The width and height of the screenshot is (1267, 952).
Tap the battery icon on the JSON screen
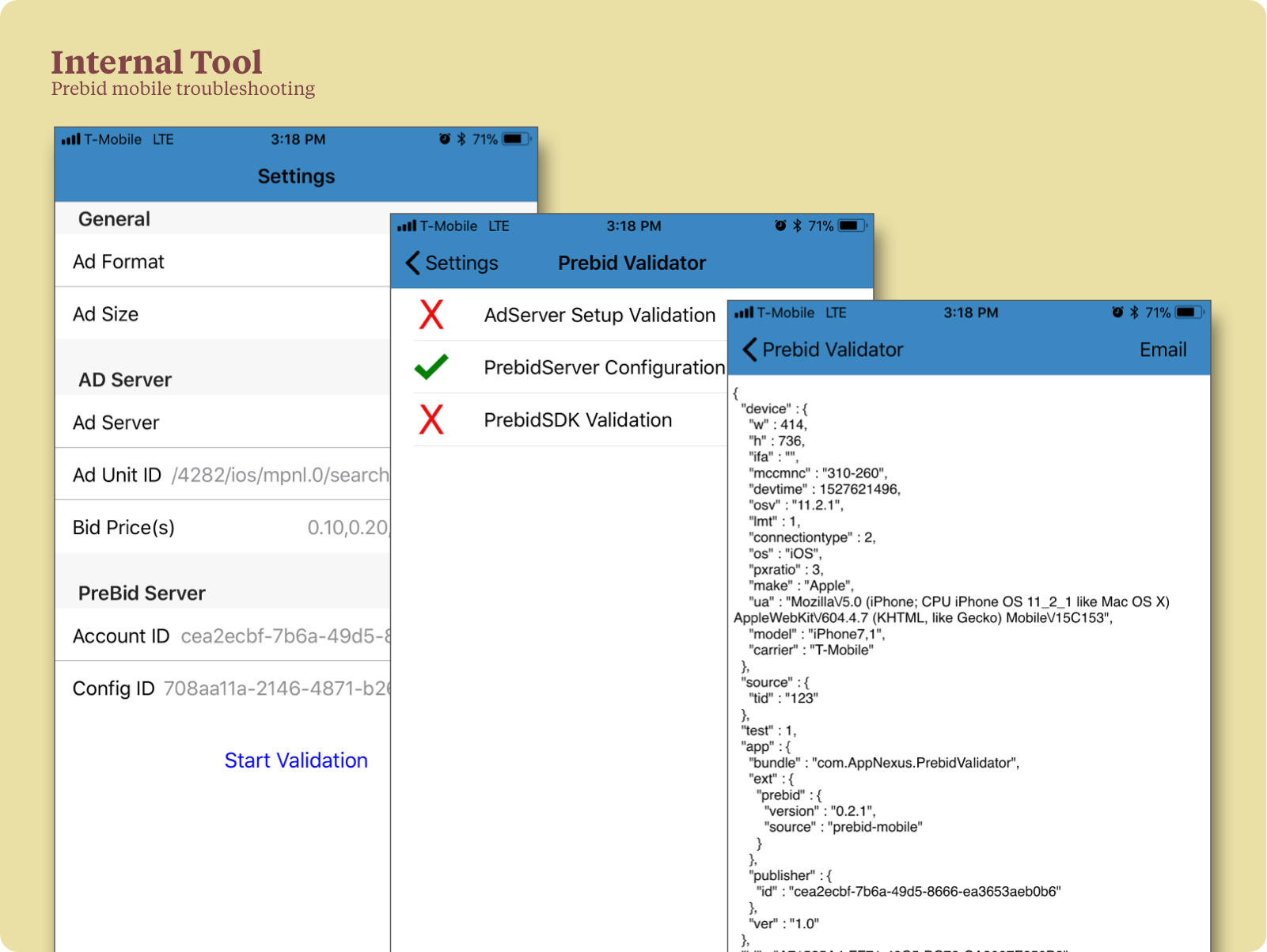point(1190,313)
